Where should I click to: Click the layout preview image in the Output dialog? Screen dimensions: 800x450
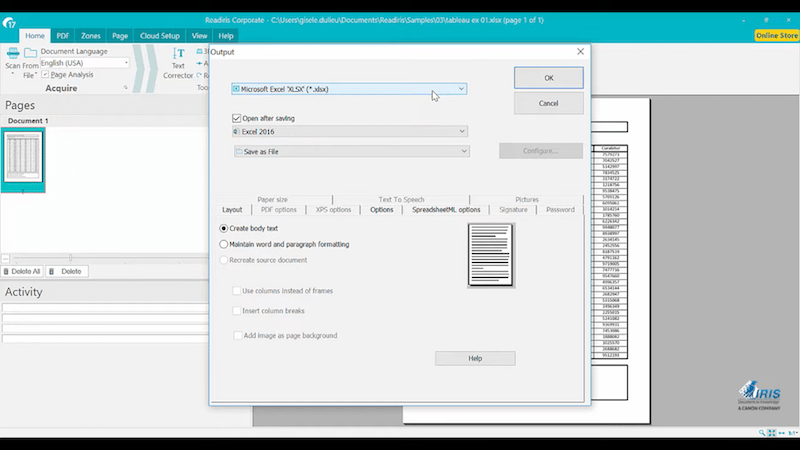[x=490, y=255]
